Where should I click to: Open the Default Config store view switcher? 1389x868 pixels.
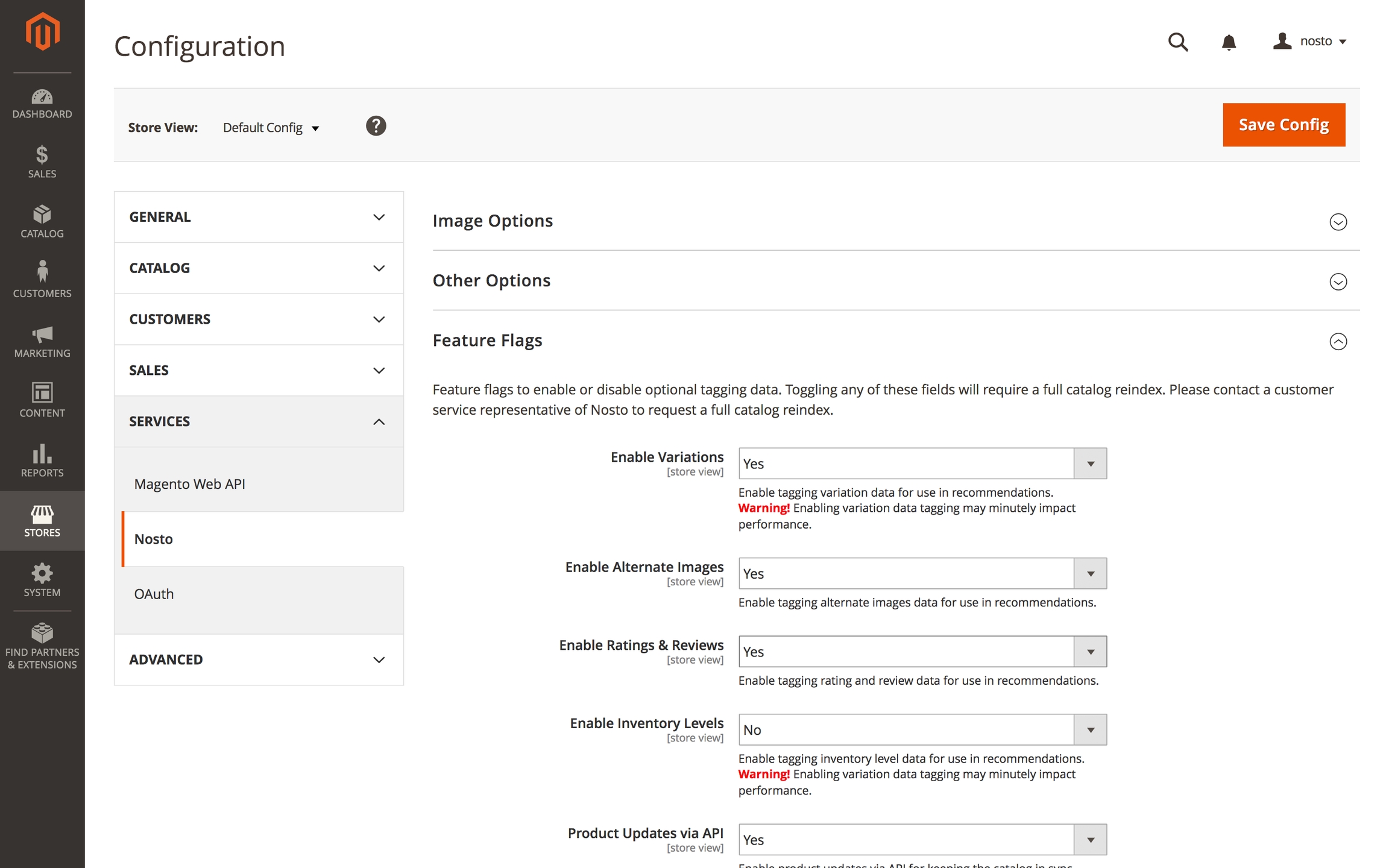pyautogui.click(x=271, y=128)
